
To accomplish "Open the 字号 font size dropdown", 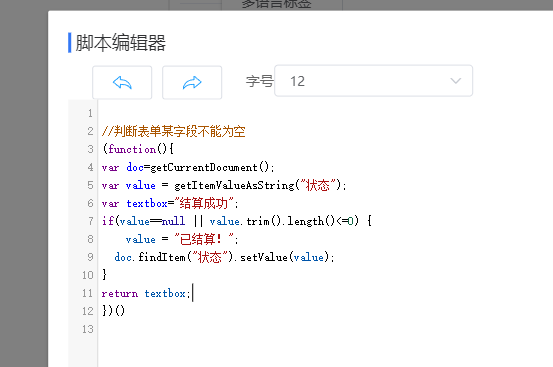I will pos(373,81).
